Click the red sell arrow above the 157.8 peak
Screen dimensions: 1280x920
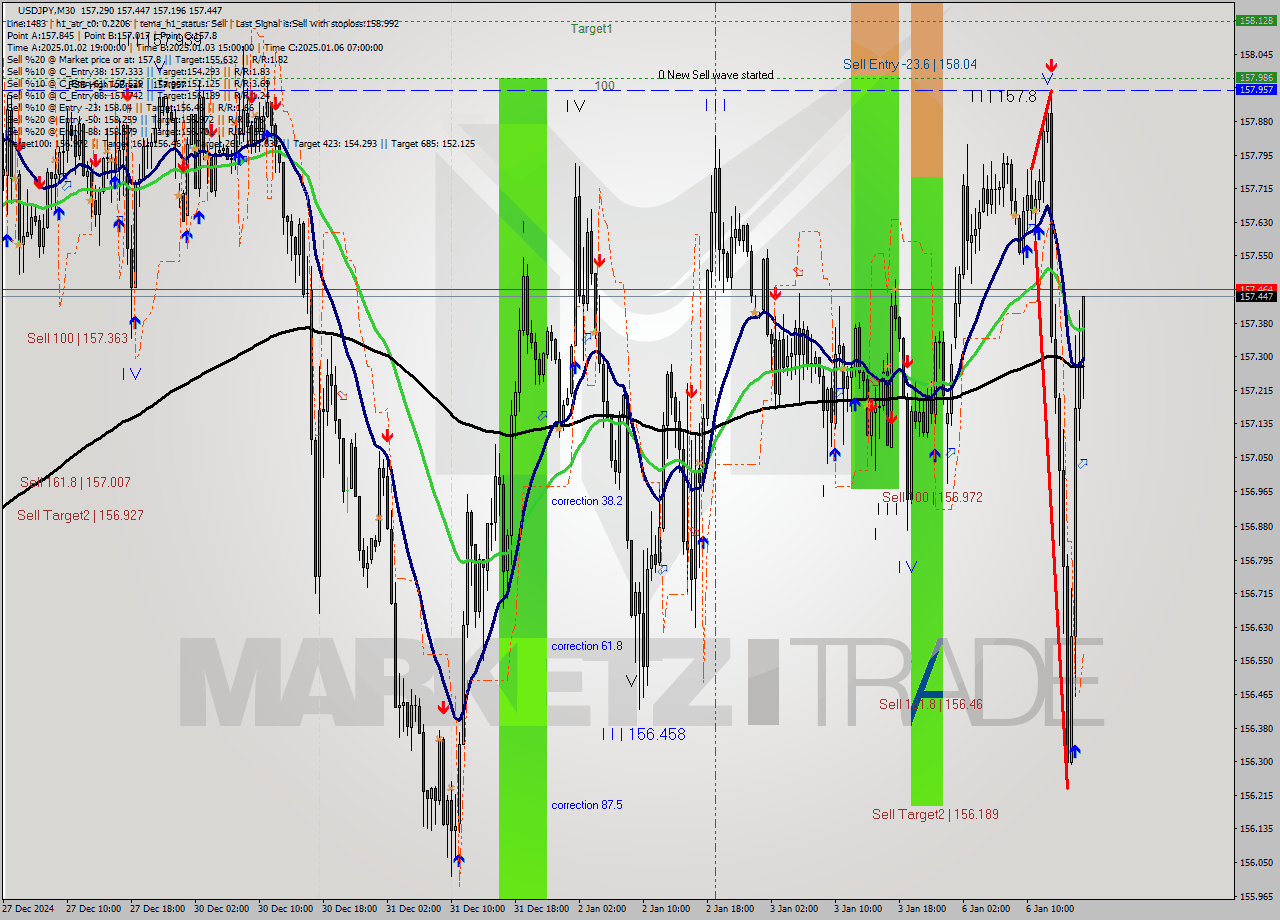click(x=1051, y=66)
